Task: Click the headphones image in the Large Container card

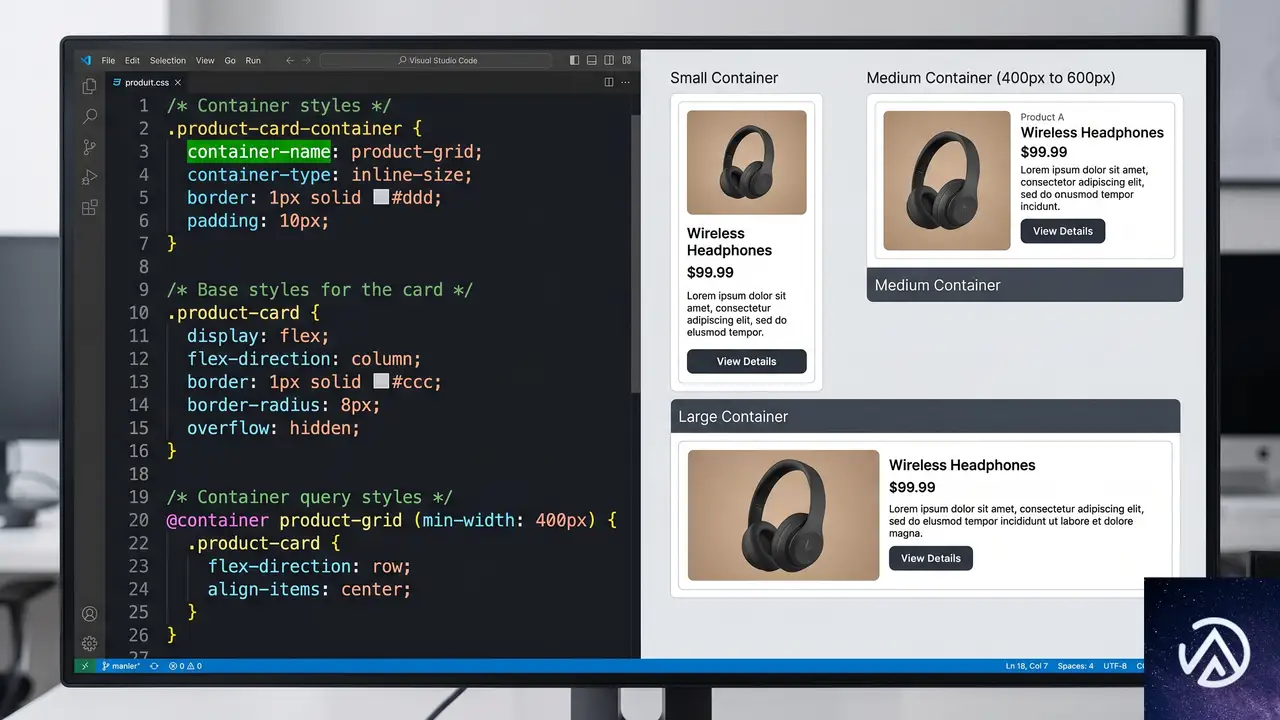Action: [x=783, y=515]
